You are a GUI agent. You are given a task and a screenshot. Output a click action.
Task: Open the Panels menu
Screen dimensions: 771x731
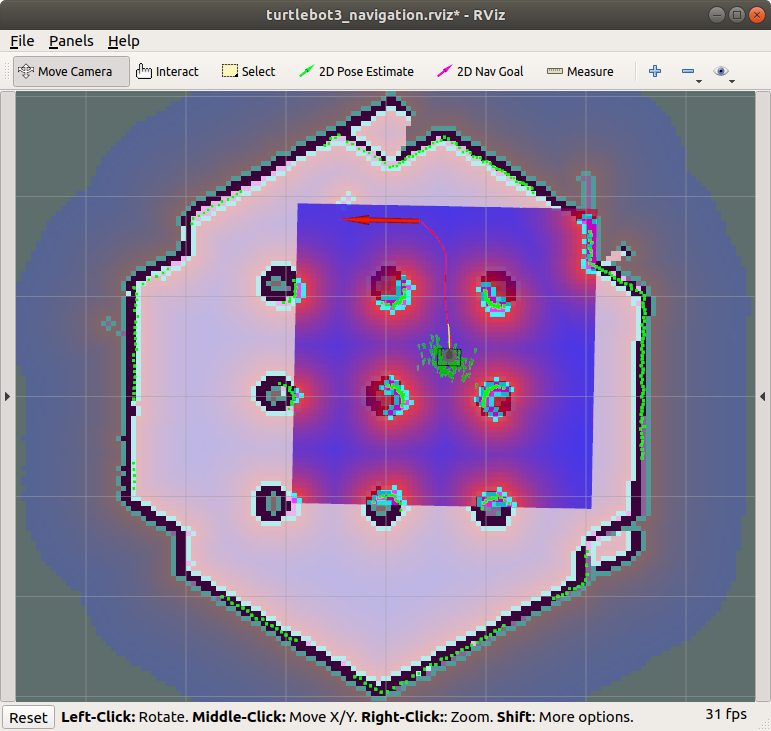(71, 41)
